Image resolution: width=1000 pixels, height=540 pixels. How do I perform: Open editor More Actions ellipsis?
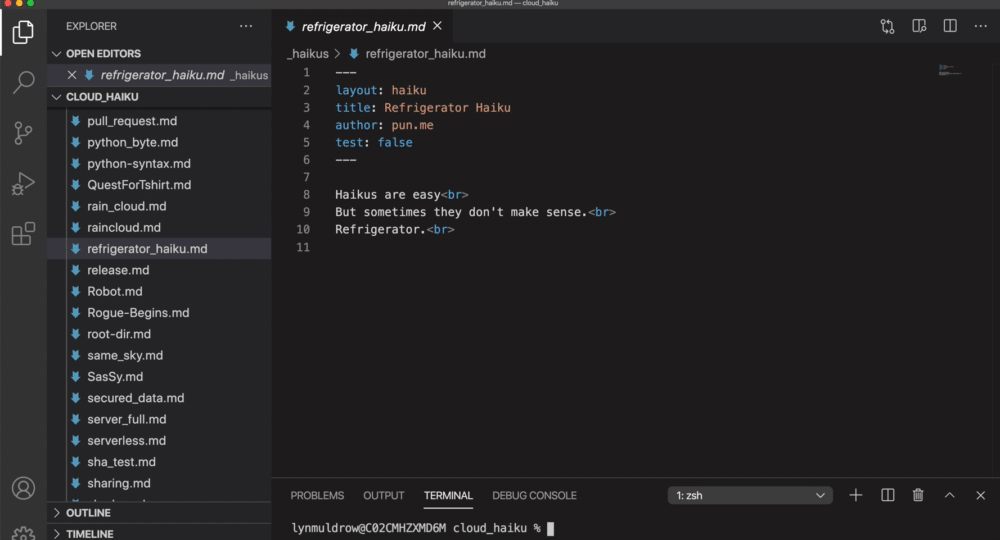[x=980, y=26]
